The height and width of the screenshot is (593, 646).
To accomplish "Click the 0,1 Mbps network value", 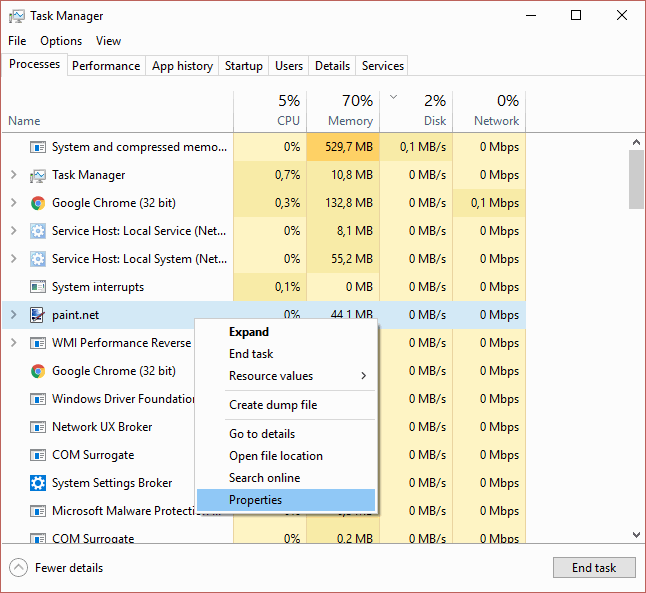I will [x=495, y=203].
